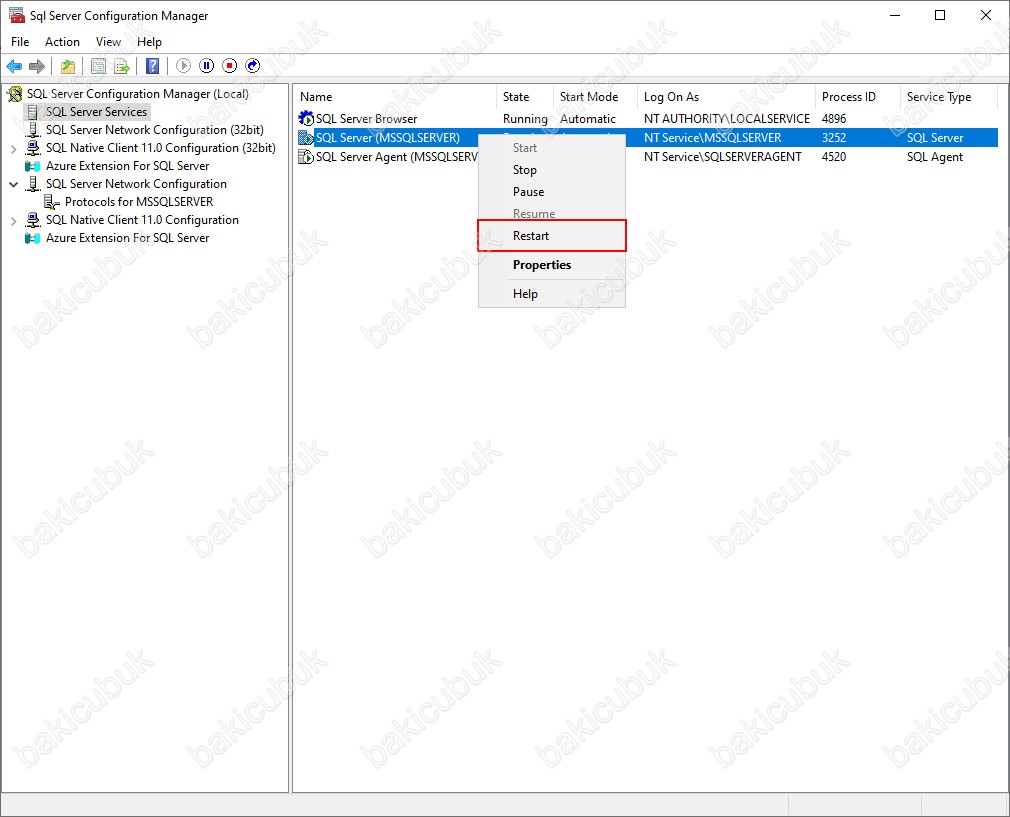Click process ID 4896

tap(834, 119)
